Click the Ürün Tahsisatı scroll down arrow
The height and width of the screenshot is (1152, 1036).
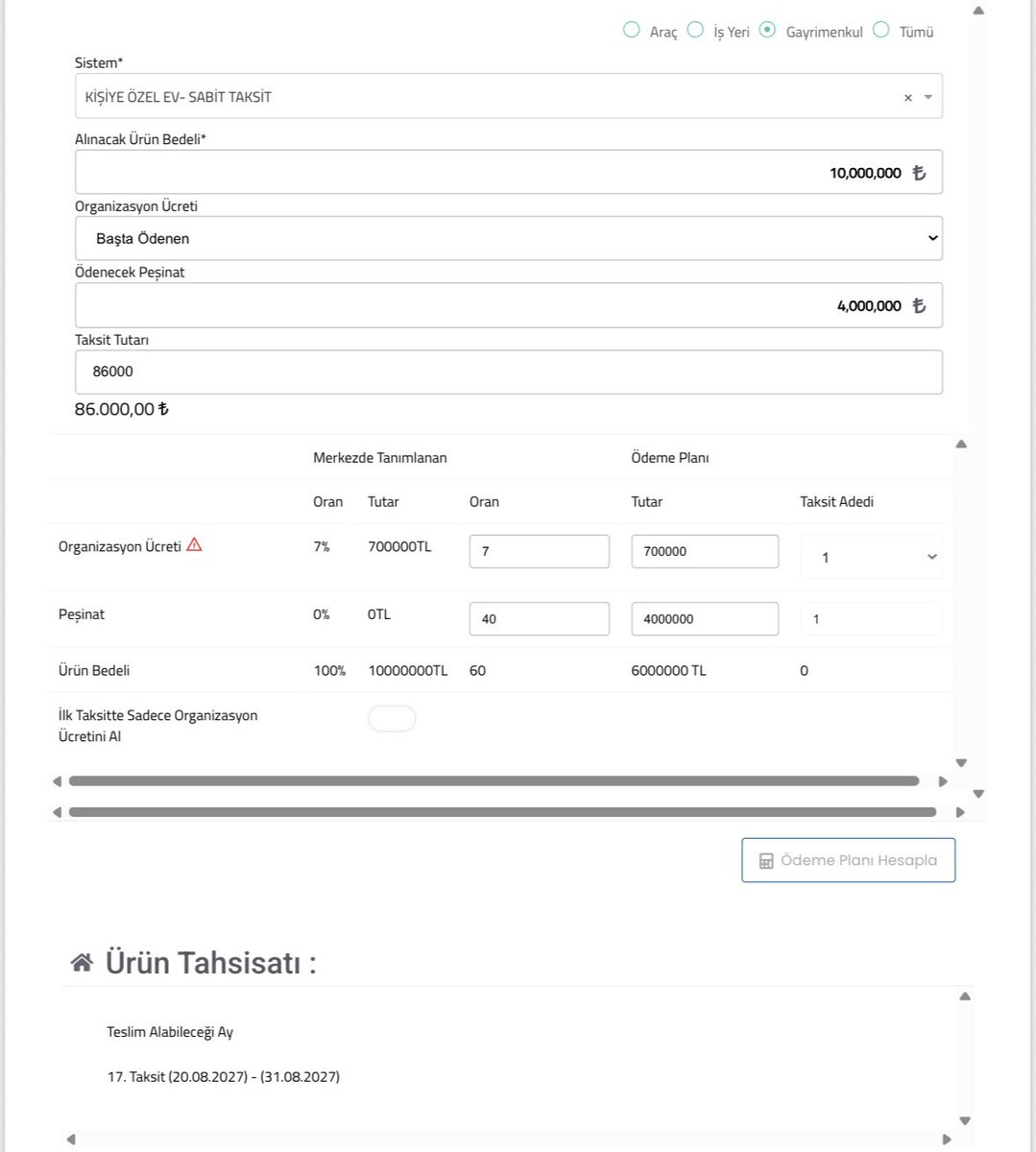[965, 1120]
